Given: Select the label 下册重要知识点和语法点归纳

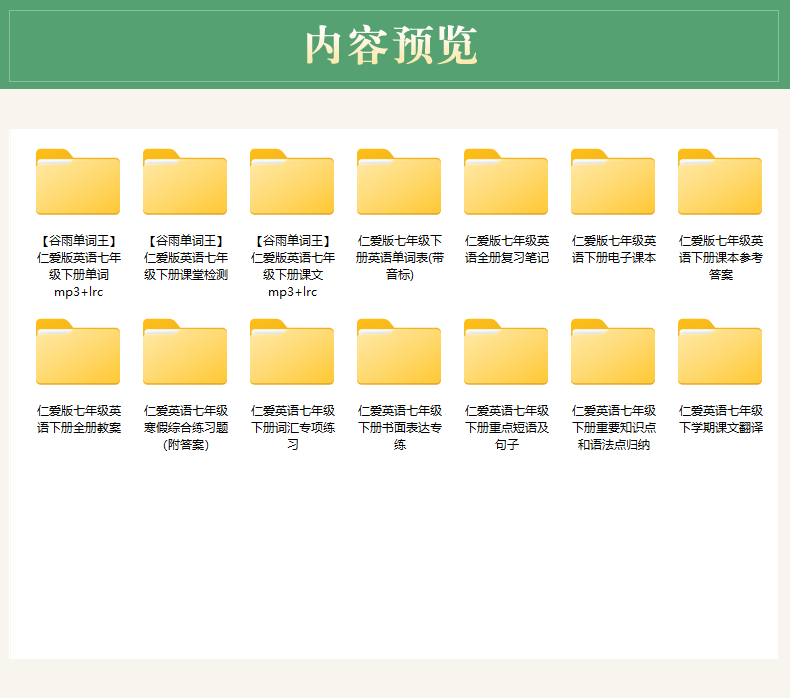Looking at the screenshot, I should point(614,427).
